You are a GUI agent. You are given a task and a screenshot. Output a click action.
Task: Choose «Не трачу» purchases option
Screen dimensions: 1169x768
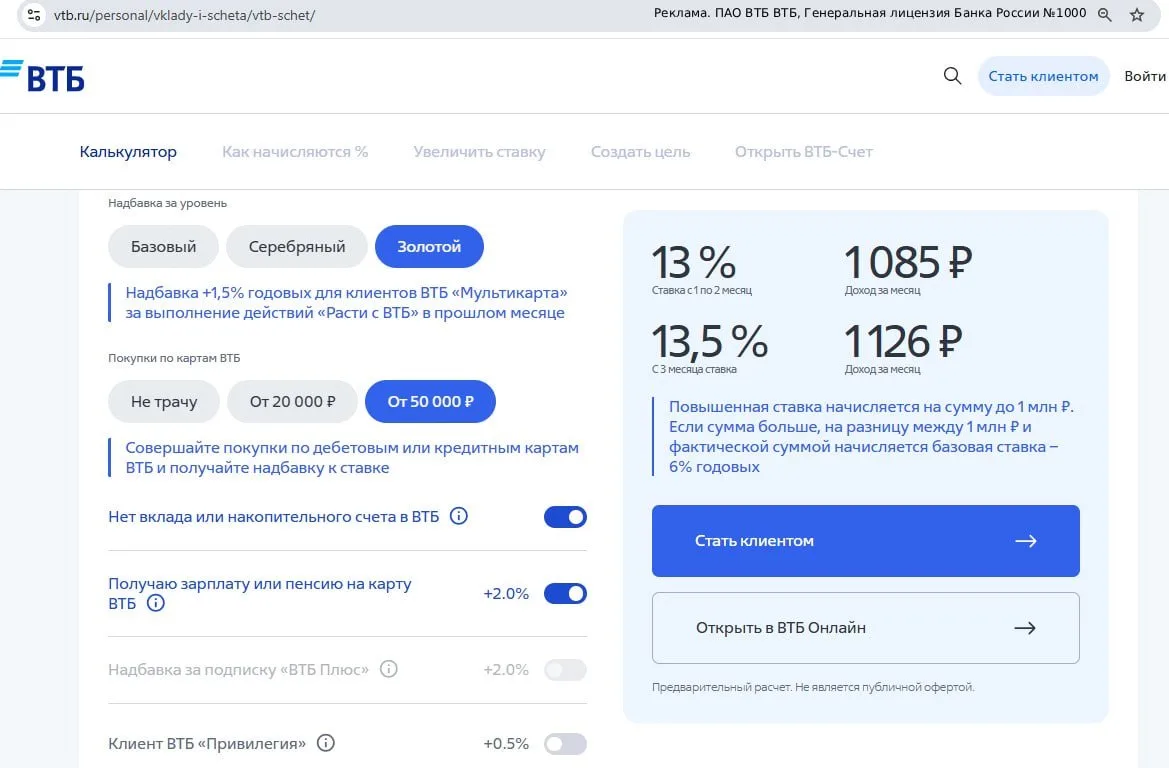164,401
